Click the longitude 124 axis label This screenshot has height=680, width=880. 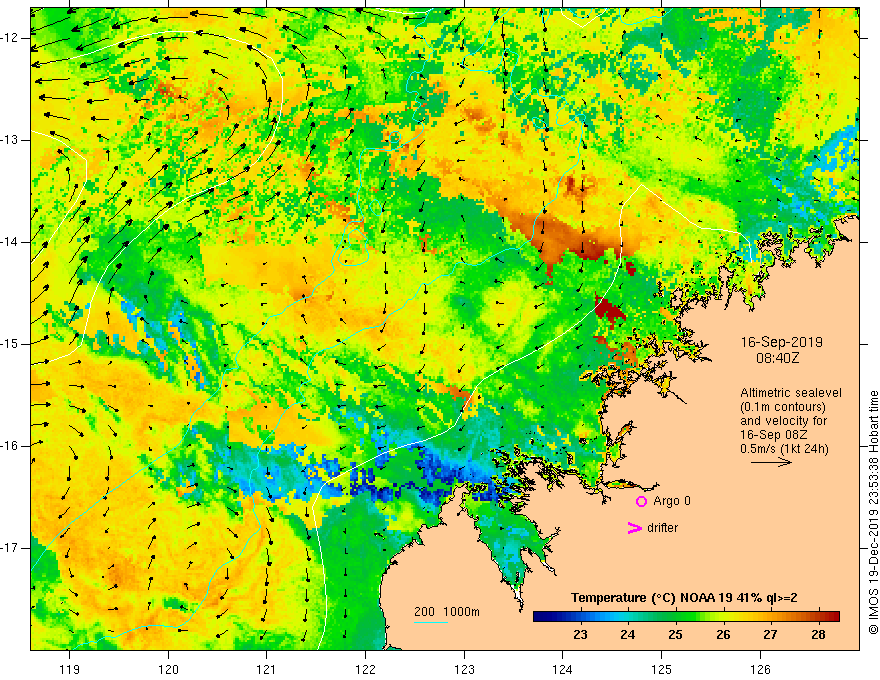563,669
